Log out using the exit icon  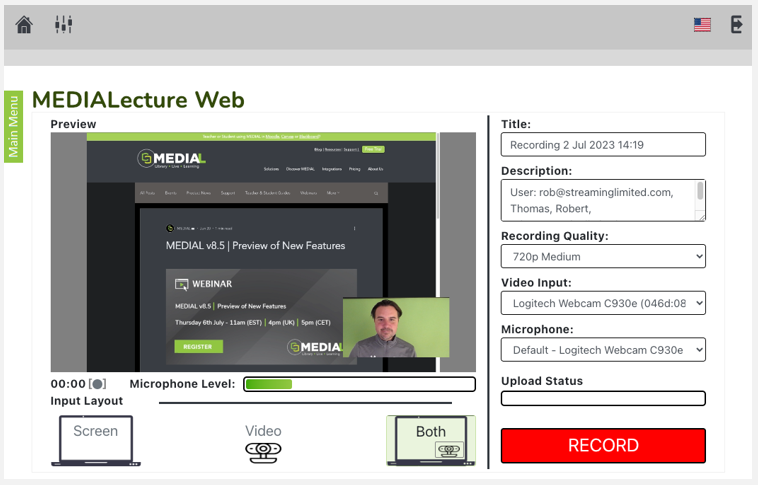pyautogui.click(x=736, y=24)
